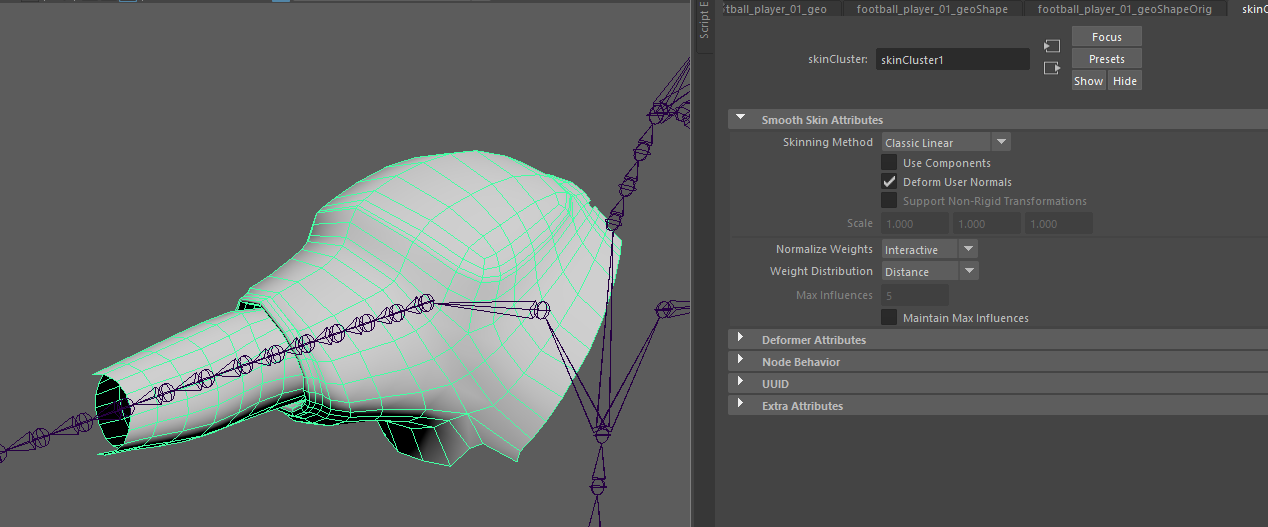Enable the Use Components checkbox
Viewport: 1268px width, 527px height.
888,163
